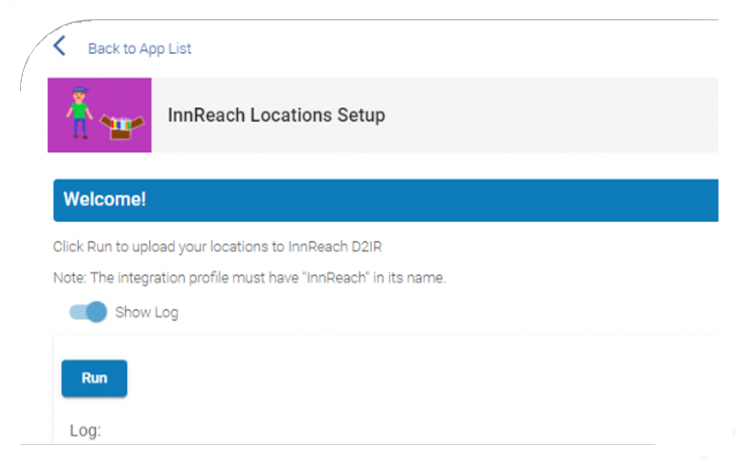Click the Welcome! banner heading
Image resolution: width=735 pixels, height=462 pixels.
(105, 200)
